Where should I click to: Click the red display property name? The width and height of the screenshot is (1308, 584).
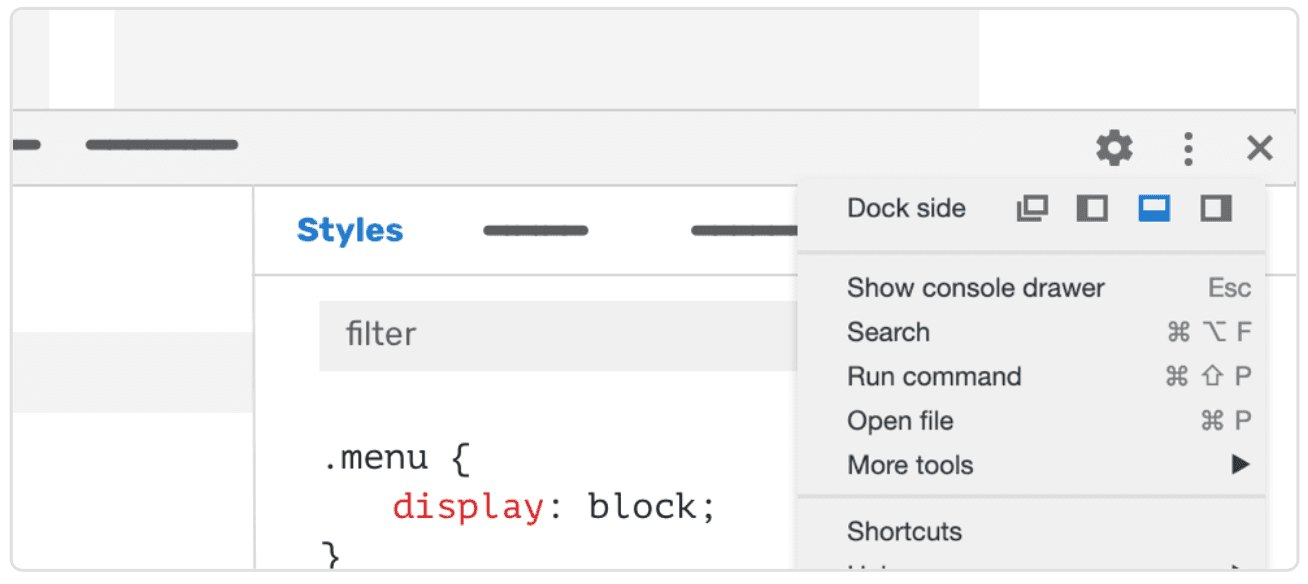click(467, 507)
